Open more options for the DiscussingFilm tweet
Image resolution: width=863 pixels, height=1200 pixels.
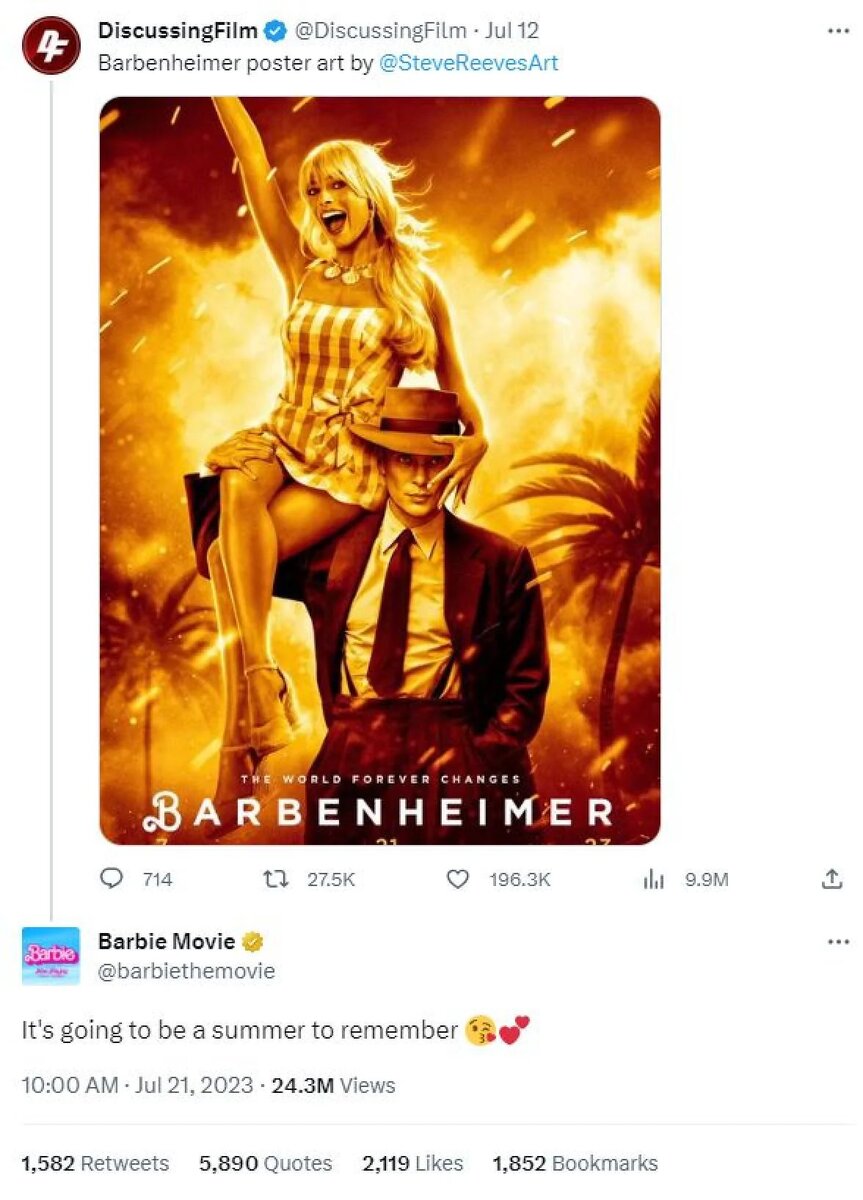point(838,31)
